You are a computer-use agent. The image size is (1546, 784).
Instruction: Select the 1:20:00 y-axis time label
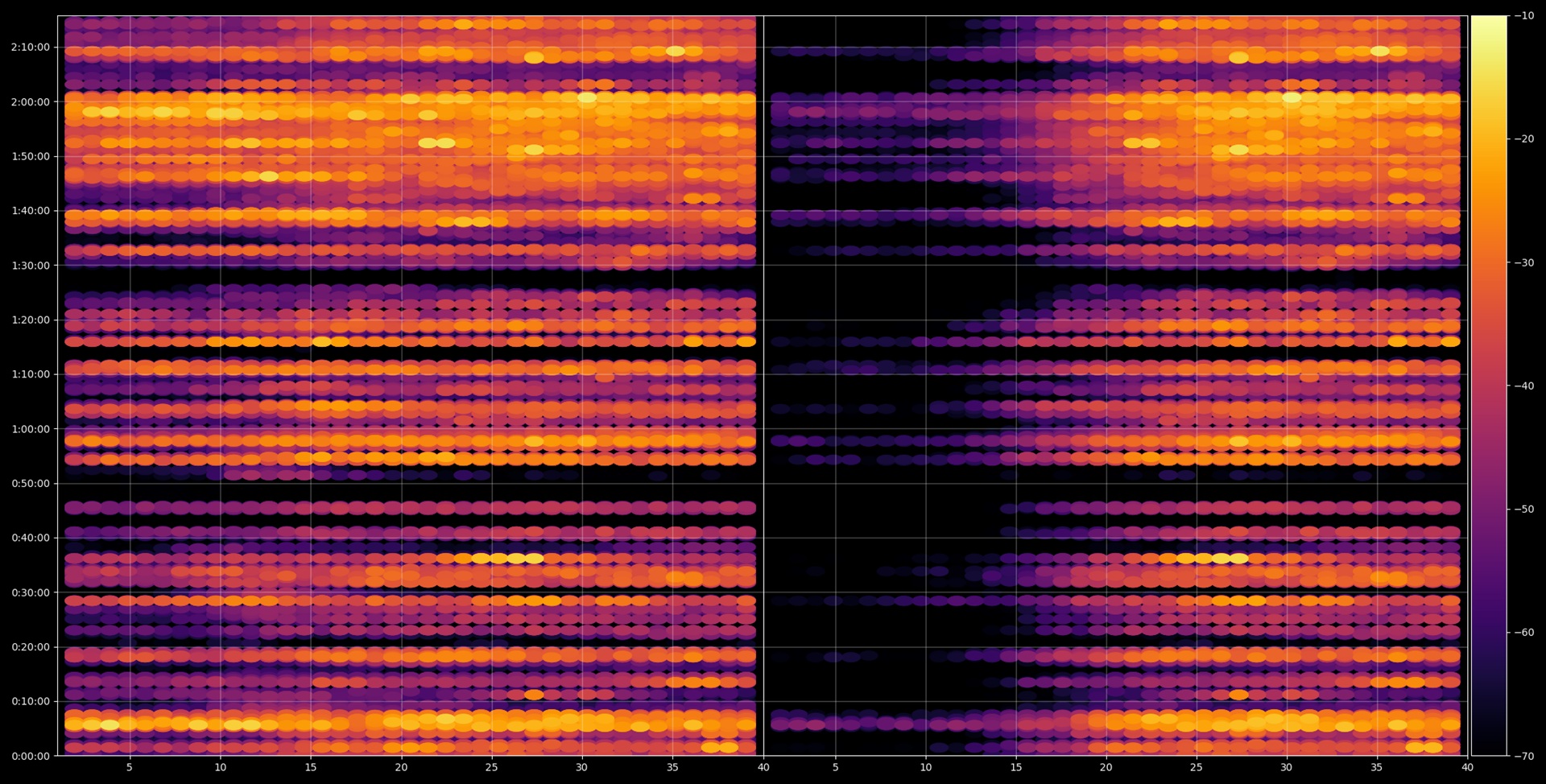31,320
